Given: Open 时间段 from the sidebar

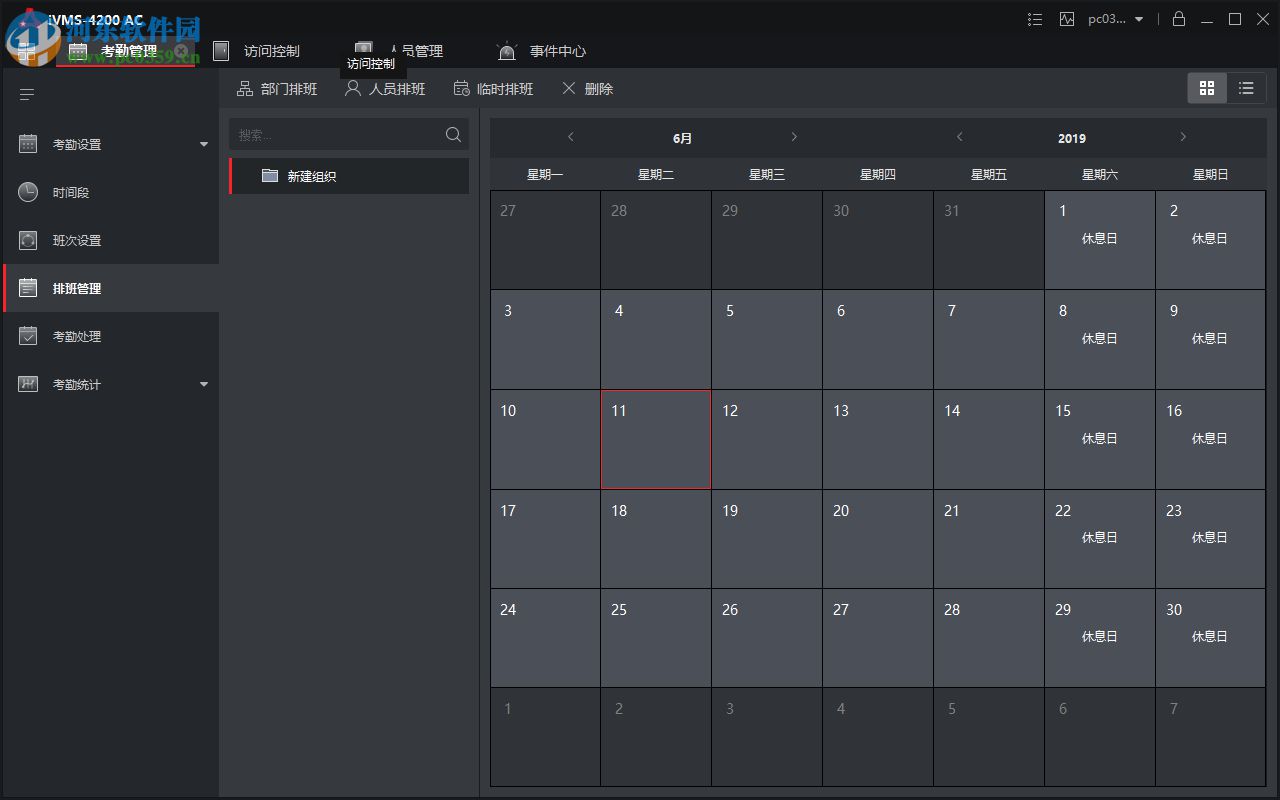Looking at the screenshot, I should point(111,192).
